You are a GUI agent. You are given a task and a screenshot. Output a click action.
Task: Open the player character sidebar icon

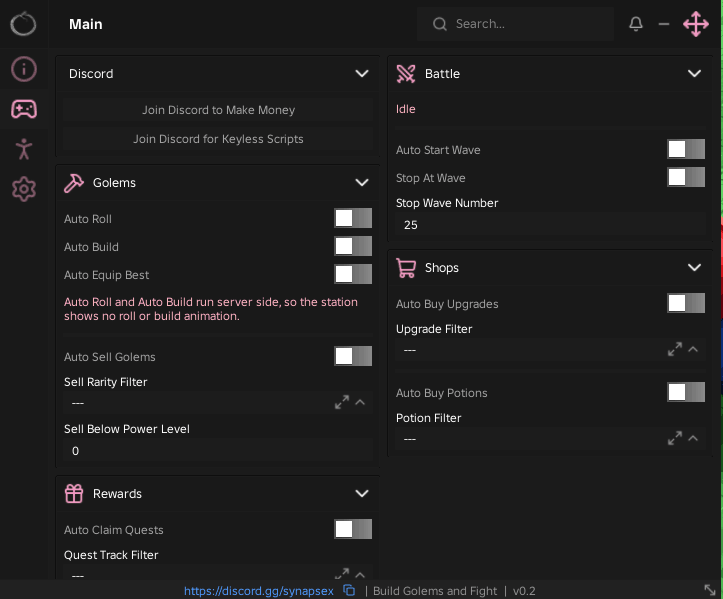pyautogui.click(x=24, y=149)
